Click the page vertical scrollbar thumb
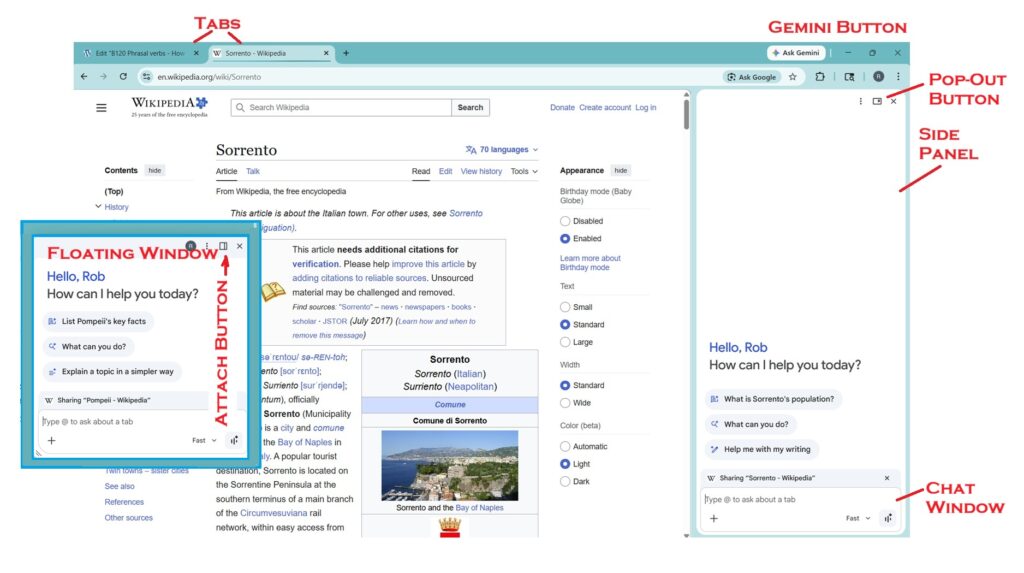Image resolution: width=1024 pixels, height=573 pixels. point(685,113)
